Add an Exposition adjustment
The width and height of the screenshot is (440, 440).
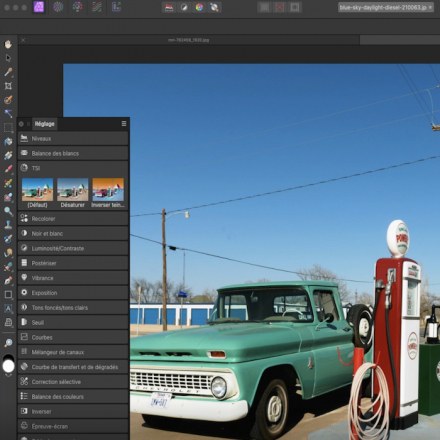(x=73, y=293)
